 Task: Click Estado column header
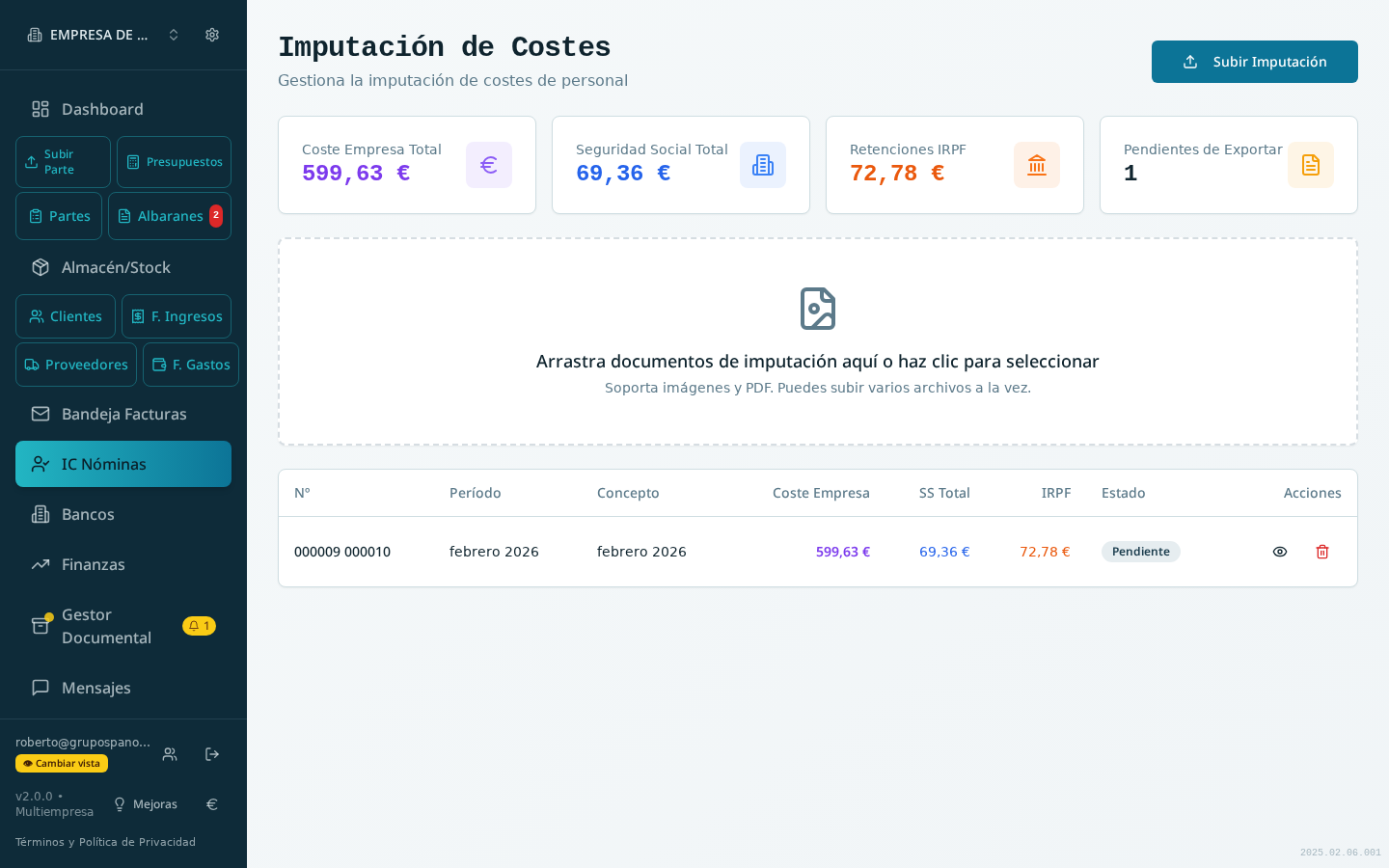(1124, 493)
